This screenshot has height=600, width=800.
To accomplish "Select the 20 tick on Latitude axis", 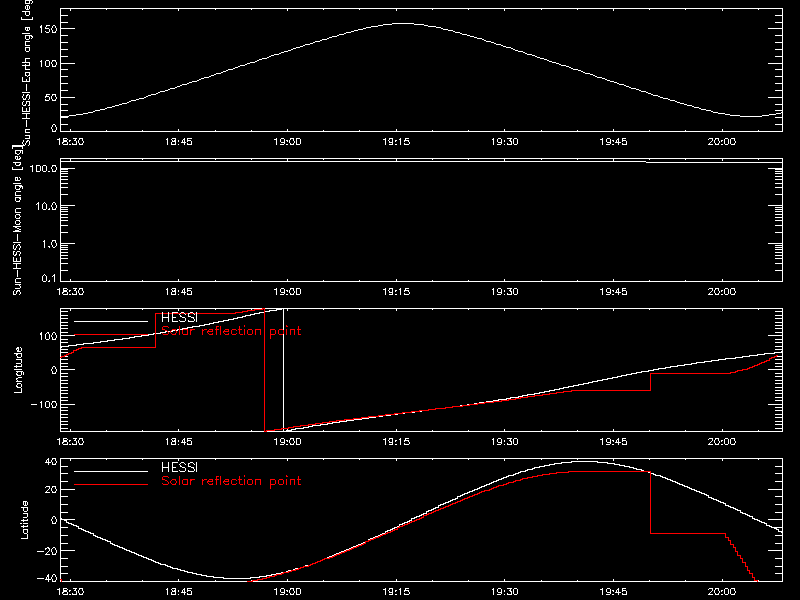I will click(x=51, y=490).
